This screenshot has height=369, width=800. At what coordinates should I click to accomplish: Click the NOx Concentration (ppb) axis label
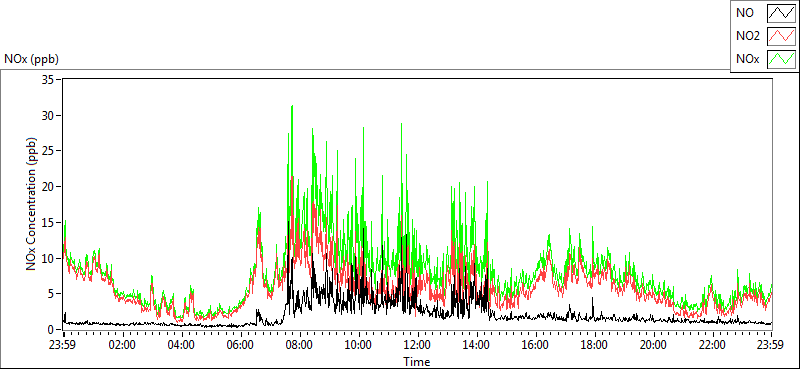click(32, 204)
